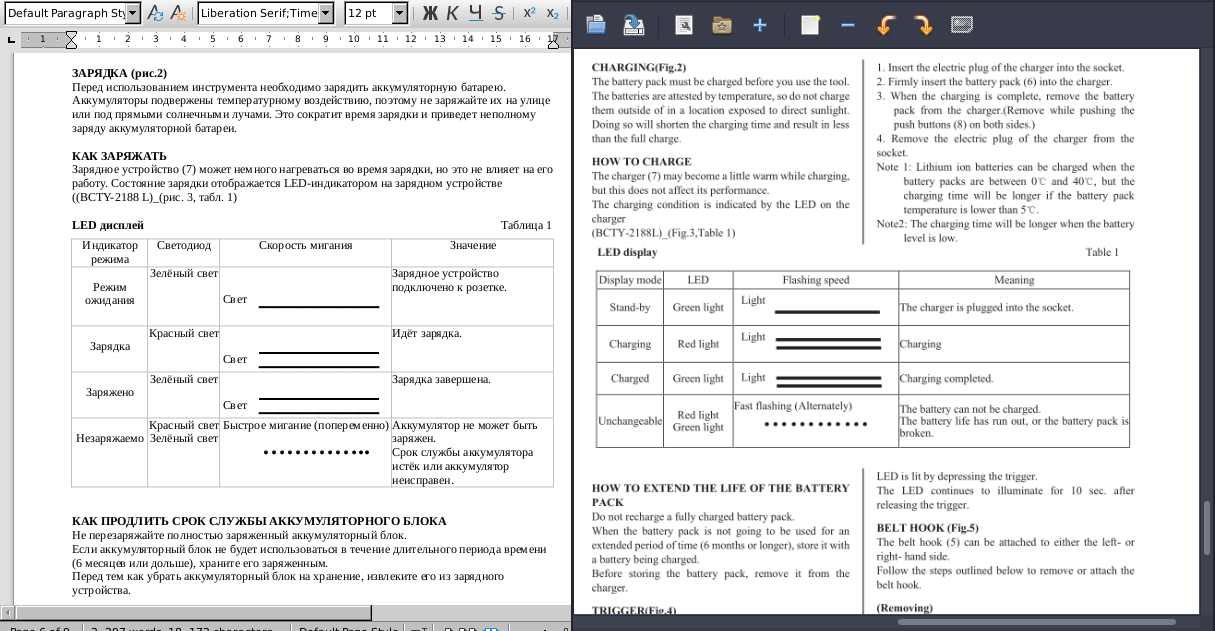Click heading "КАК ПРОДЛИТЬ СРОК СЛУЖБЫ АККУМУЛЯТОРНОГО БЛОКА"
Viewport: 1215px width, 631px height.
click(x=259, y=521)
